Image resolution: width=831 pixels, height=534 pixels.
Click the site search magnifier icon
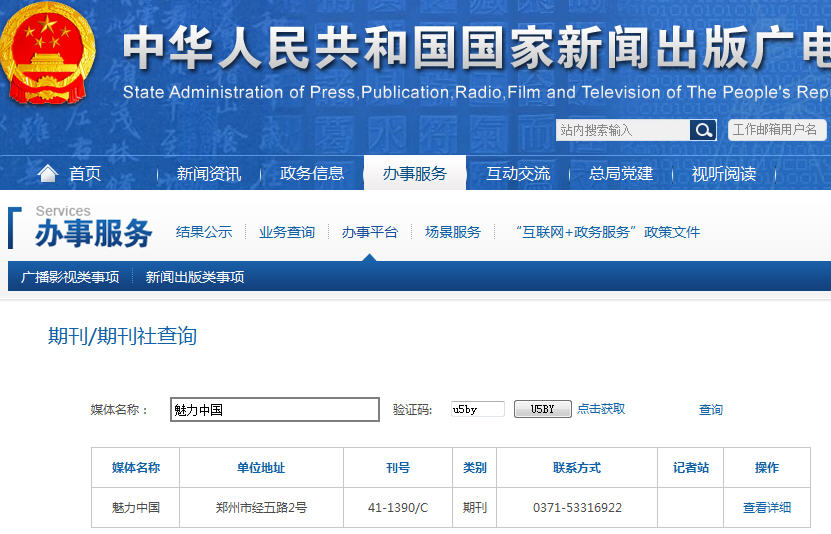(703, 130)
